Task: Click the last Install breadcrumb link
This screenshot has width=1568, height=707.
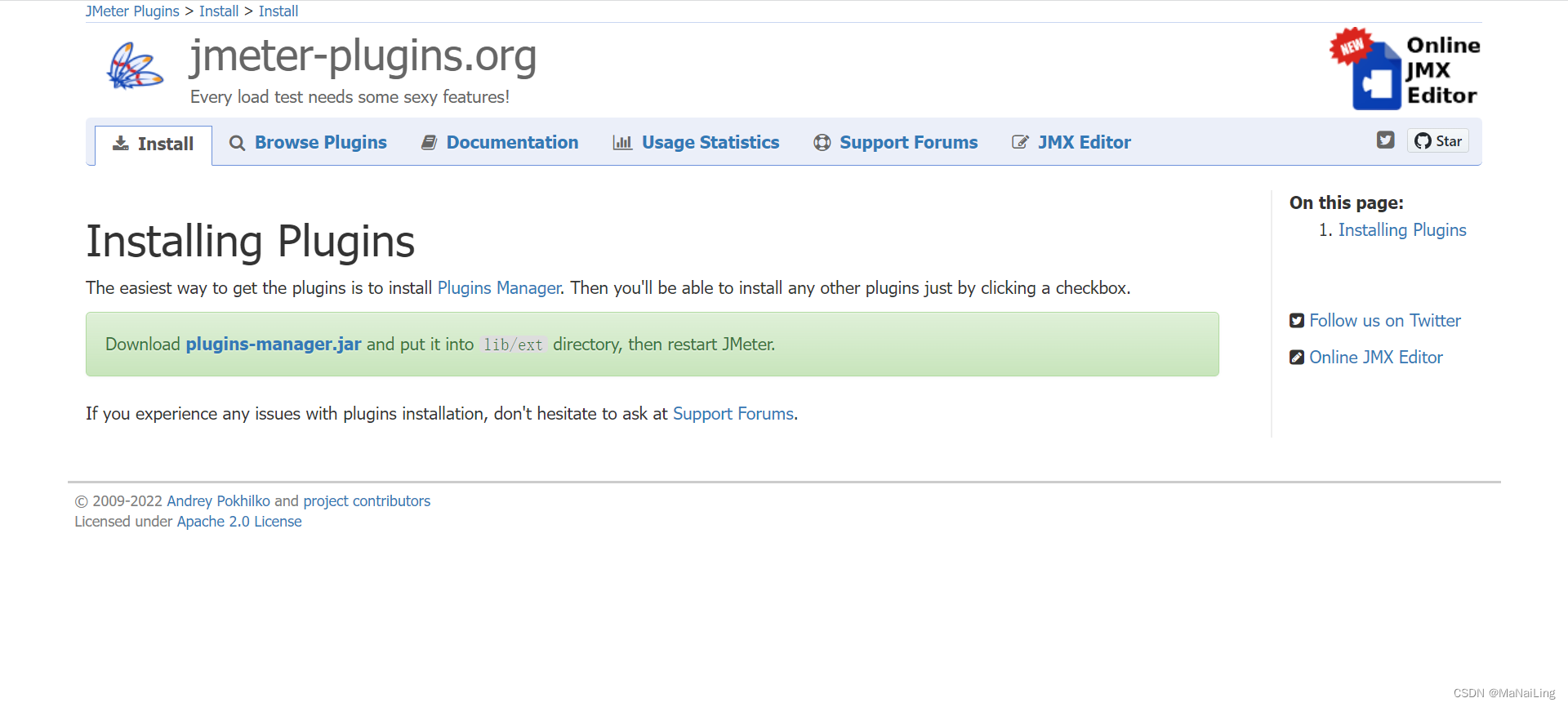Action: (278, 11)
